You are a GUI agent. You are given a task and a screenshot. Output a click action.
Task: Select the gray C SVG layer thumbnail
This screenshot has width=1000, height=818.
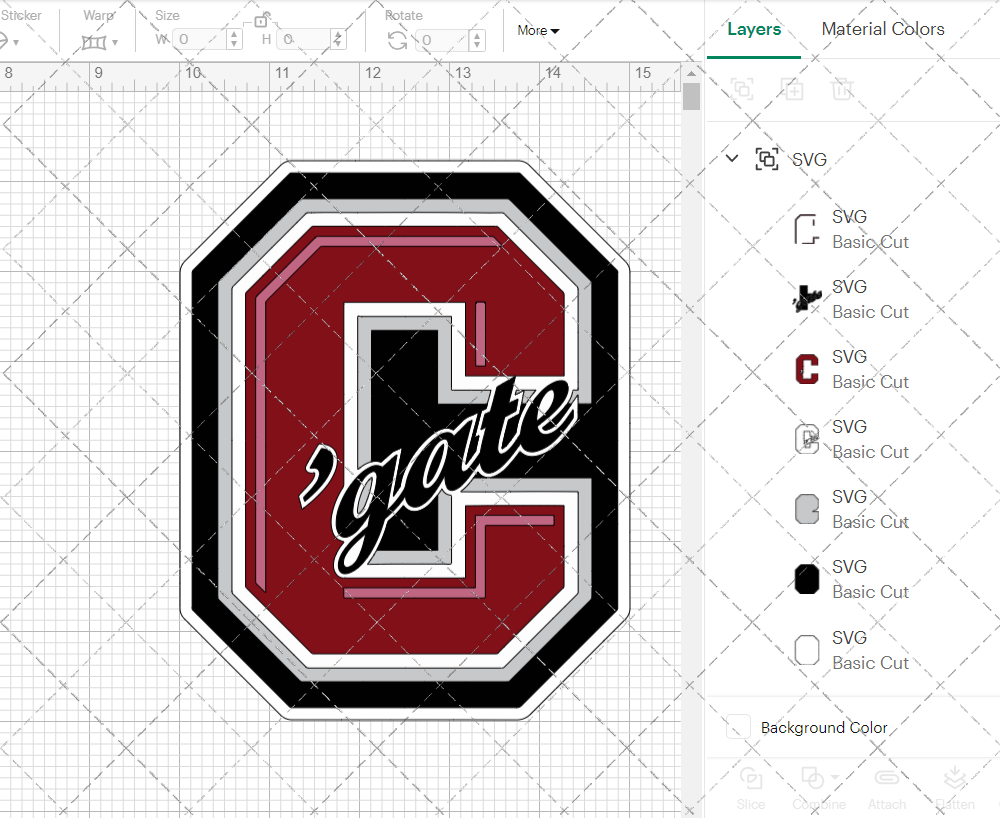[807, 509]
